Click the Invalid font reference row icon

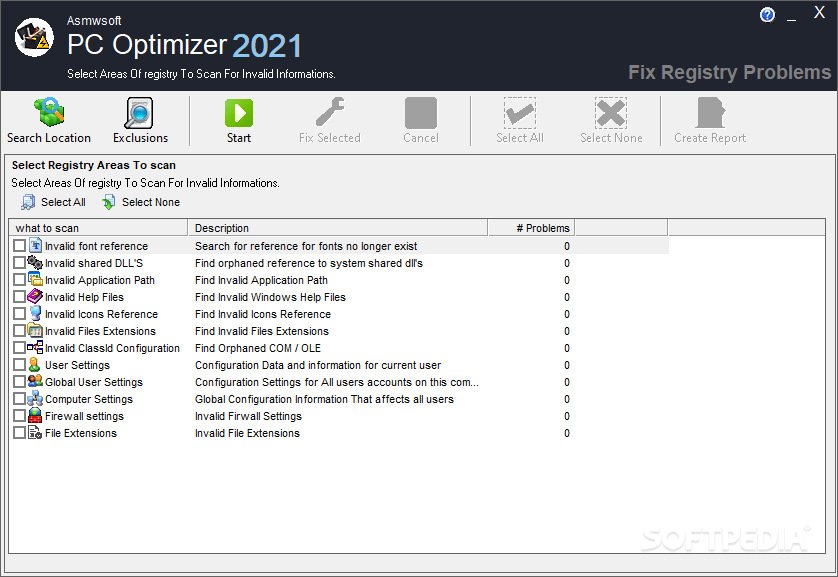(x=35, y=245)
